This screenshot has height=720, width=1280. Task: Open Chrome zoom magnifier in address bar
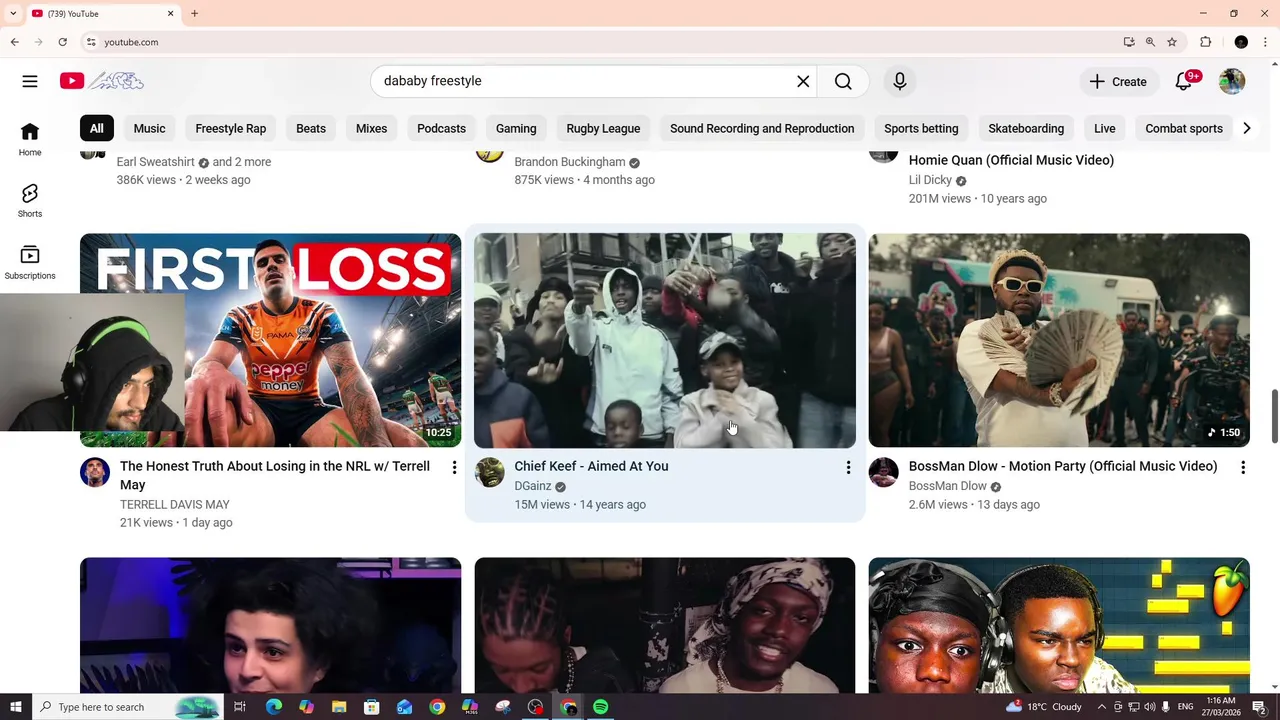(1150, 42)
